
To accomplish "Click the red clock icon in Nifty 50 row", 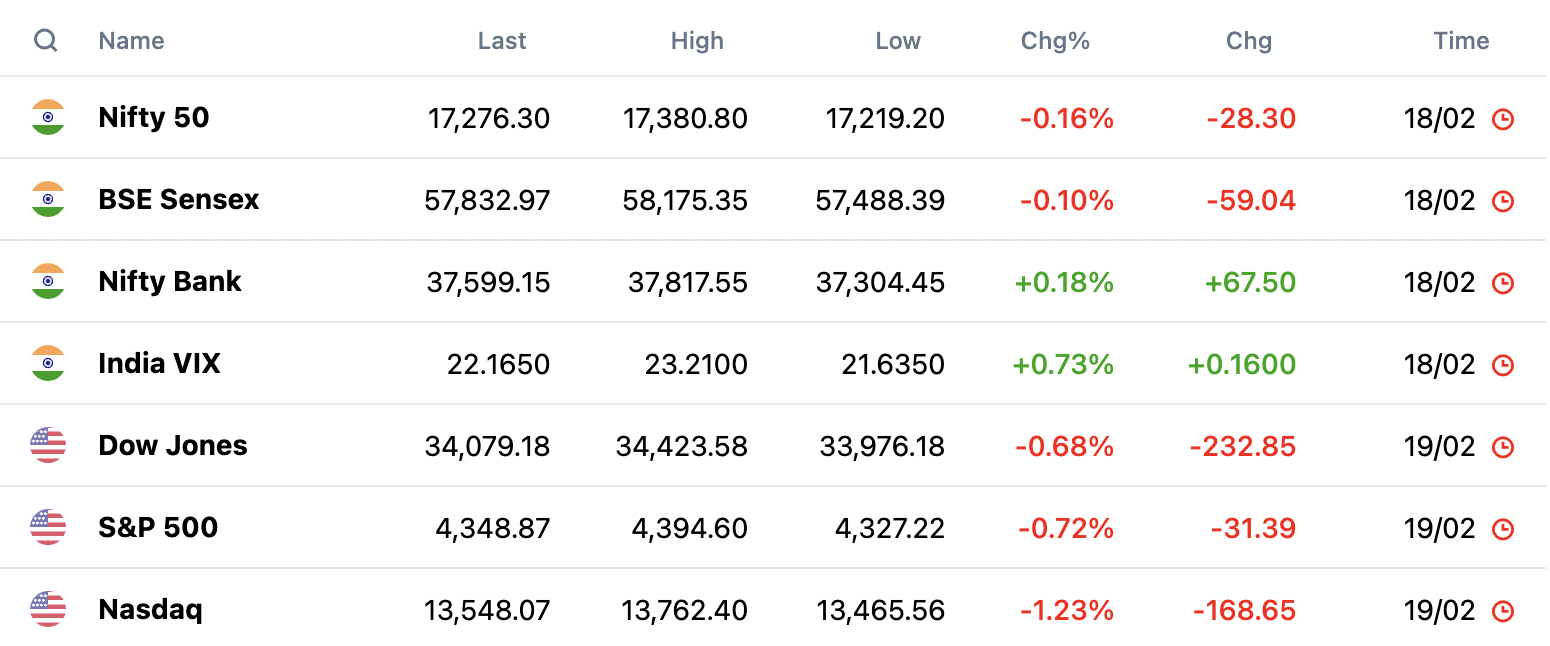I will [x=1502, y=119].
